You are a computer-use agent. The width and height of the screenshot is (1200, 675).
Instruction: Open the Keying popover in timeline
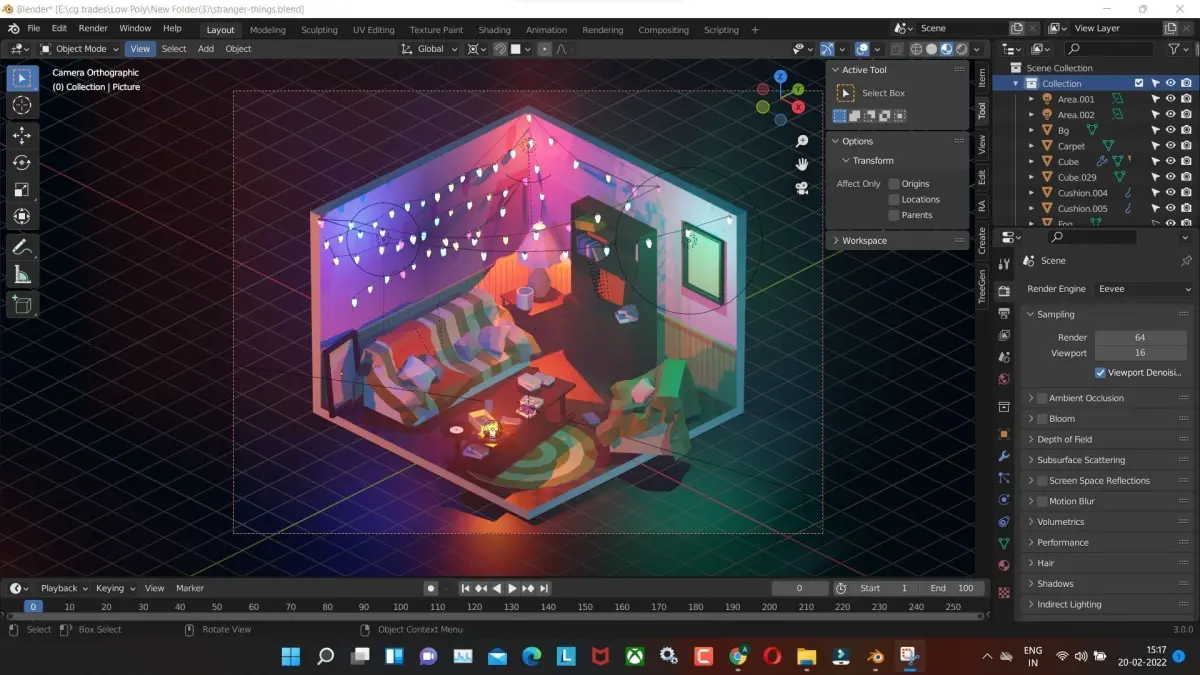[x=114, y=588]
